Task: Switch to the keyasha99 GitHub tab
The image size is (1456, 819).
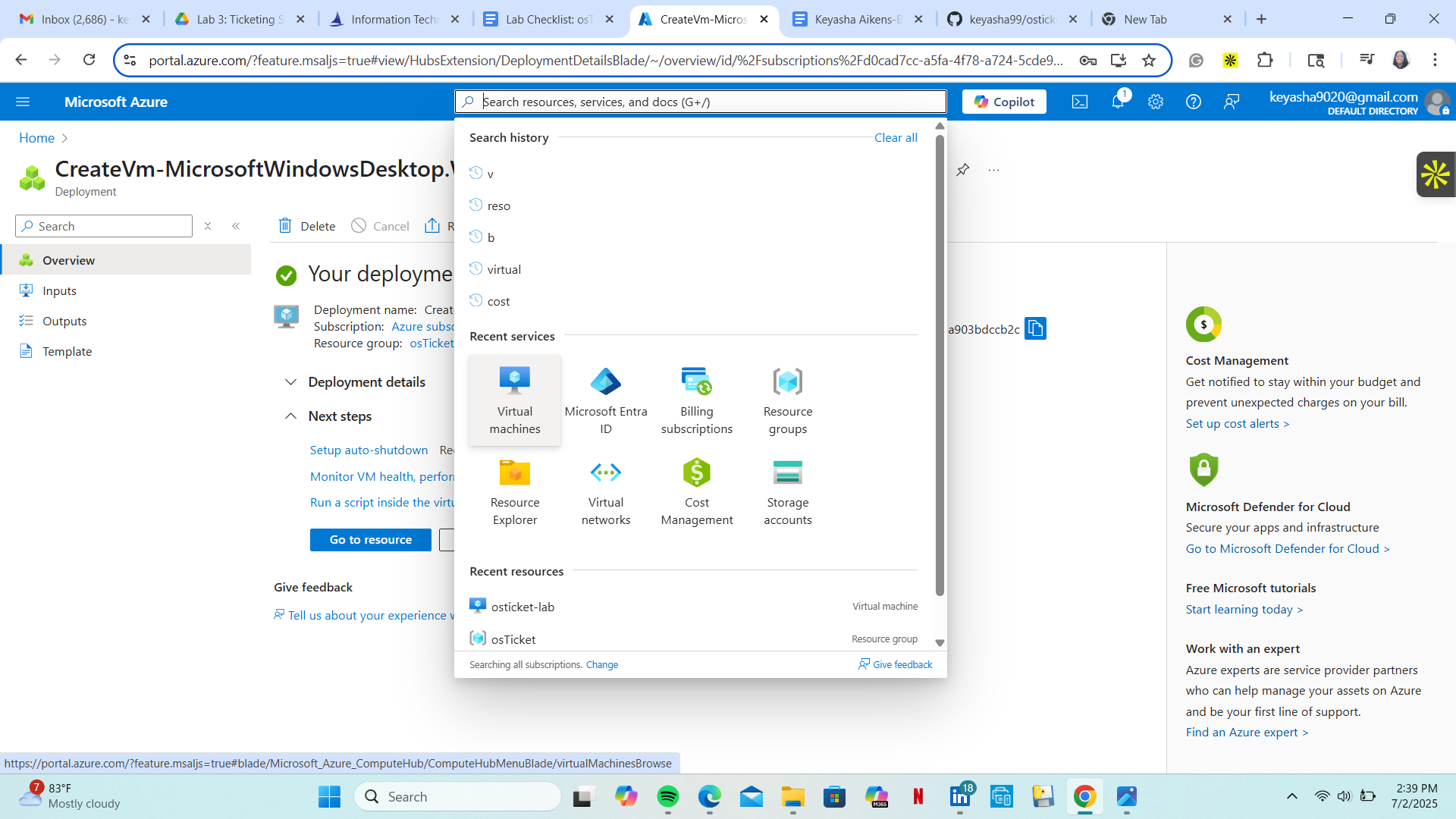Action: click(1012, 19)
